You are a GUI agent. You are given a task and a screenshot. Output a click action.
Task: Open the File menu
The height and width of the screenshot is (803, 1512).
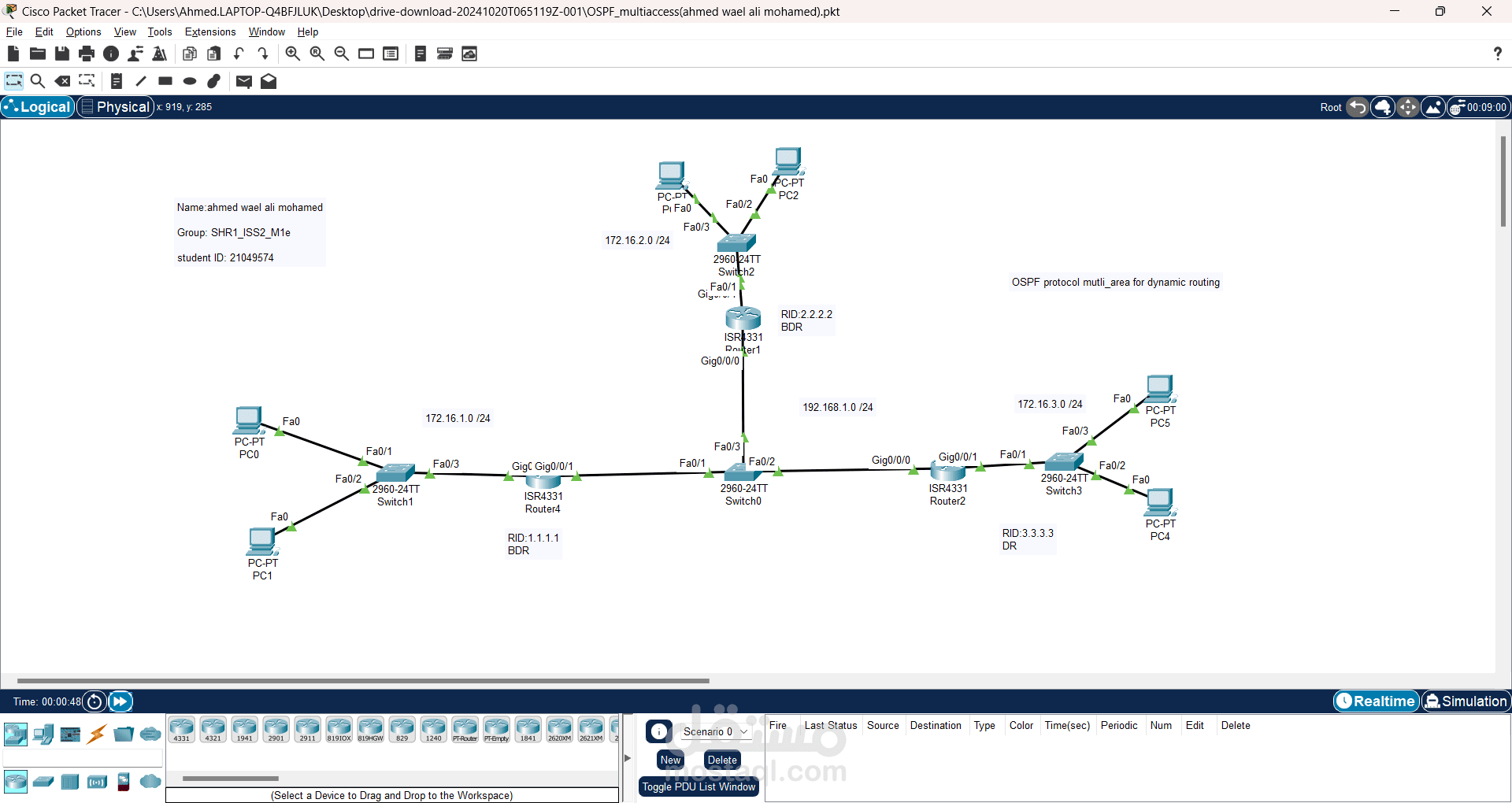click(14, 31)
